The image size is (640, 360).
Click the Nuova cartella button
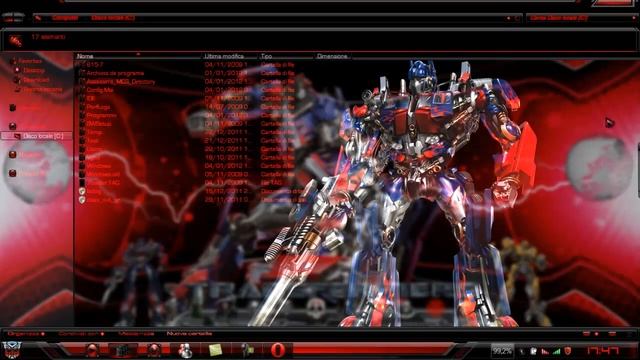[189, 334]
